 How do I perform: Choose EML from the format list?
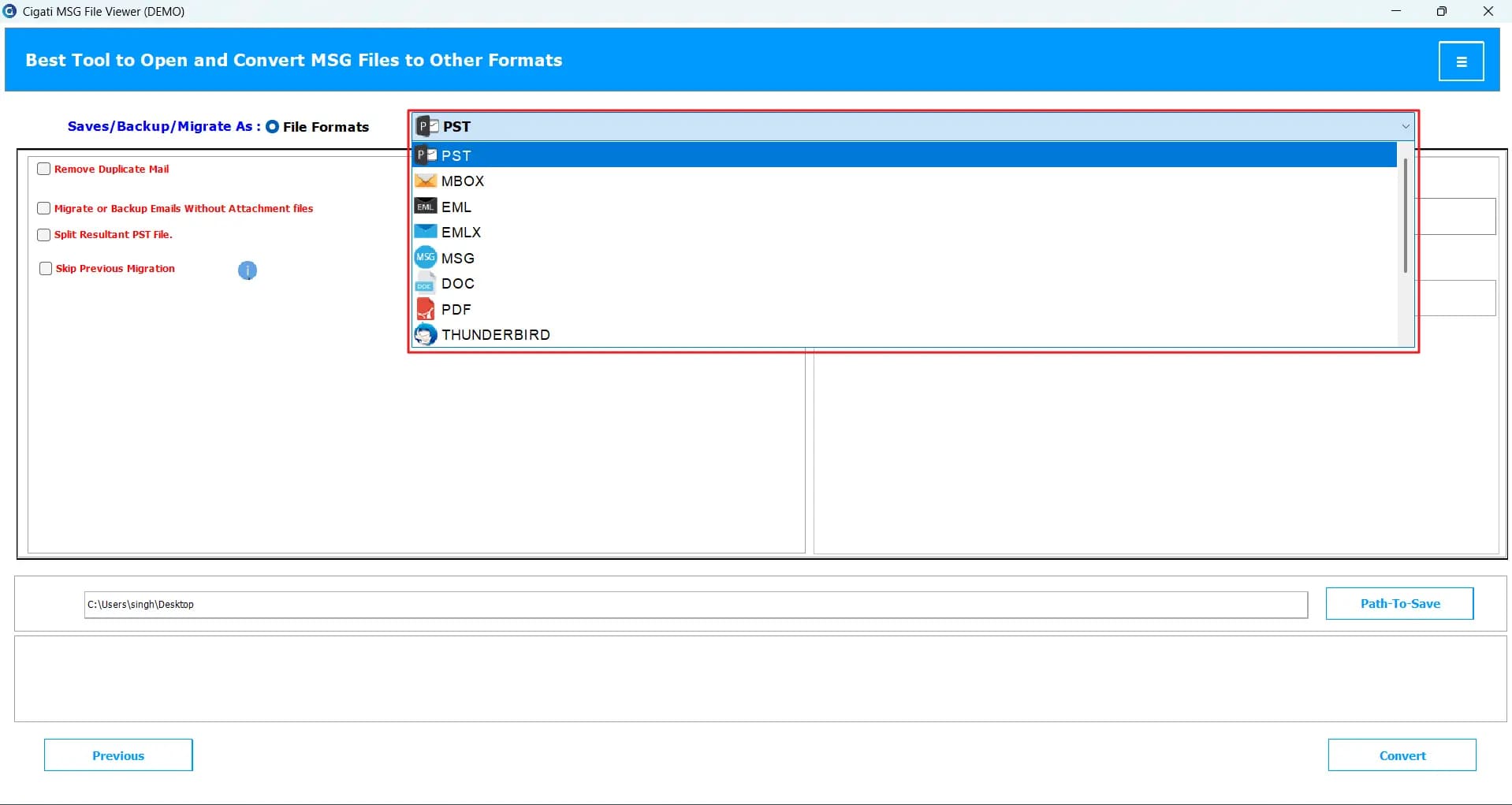point(904,207)
